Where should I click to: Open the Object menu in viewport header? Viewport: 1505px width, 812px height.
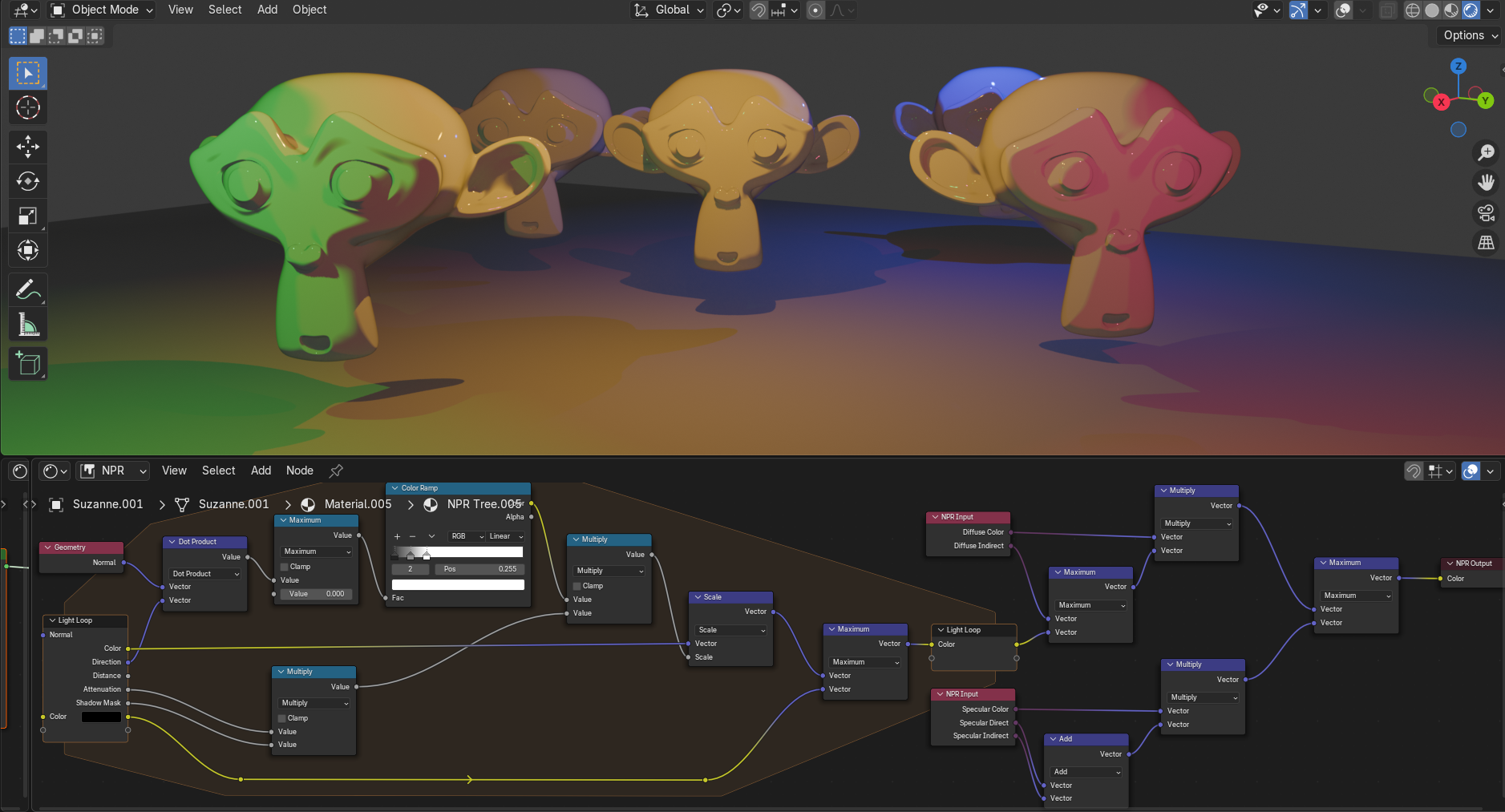click(x=309, y=10)
